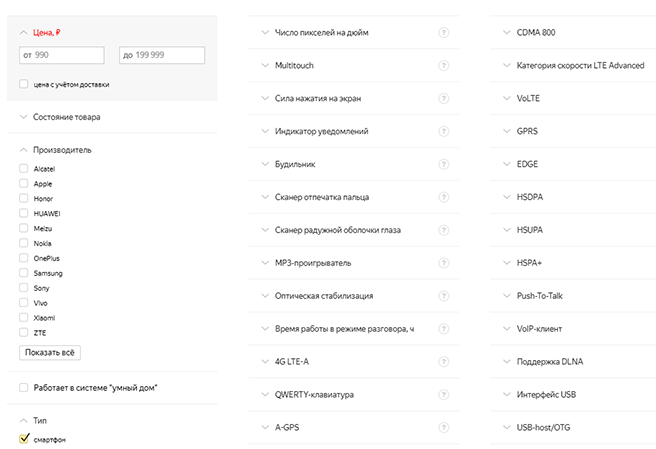Click question mark beside MP3-проигрыватель
Image resolution: width=656 pixels, height=449 pixels.
pos(443,263)
